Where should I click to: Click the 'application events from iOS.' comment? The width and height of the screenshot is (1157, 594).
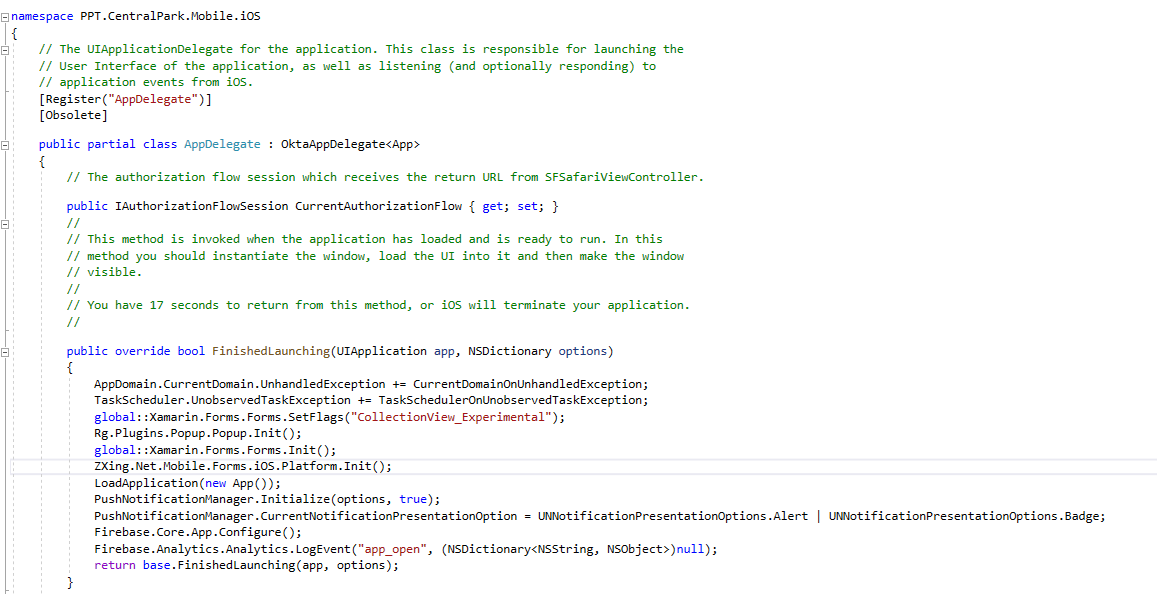tap(146, 82)
